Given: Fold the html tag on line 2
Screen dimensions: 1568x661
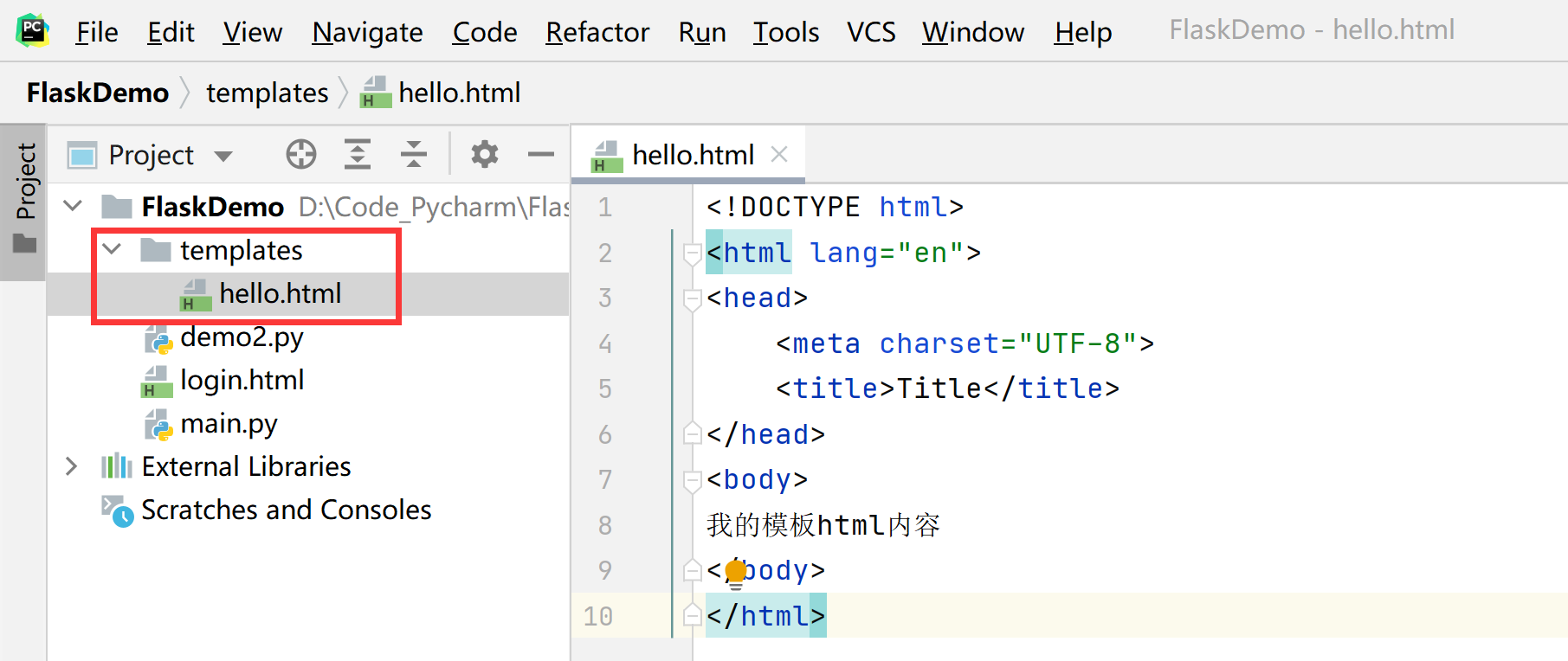Looking at the screenshot, I should [x=692, y=253].
